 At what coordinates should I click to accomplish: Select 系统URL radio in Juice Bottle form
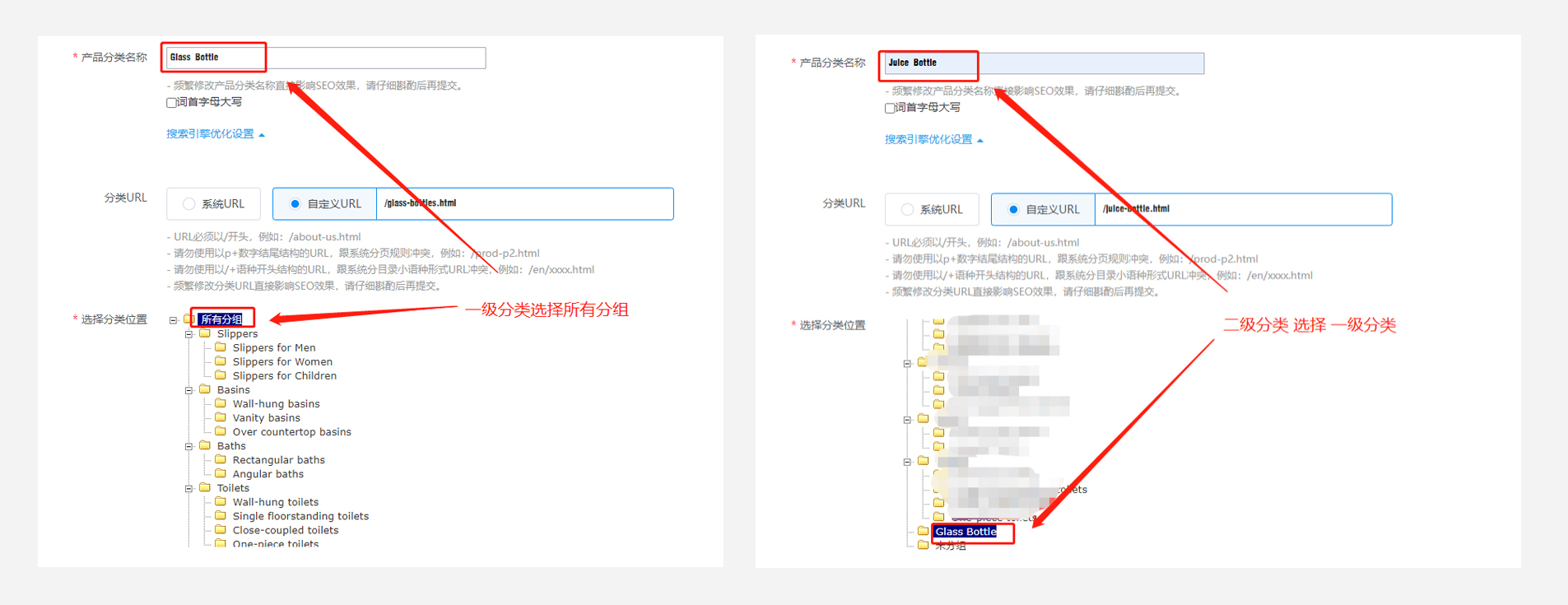pyautogui.click(x=907, y=210)
